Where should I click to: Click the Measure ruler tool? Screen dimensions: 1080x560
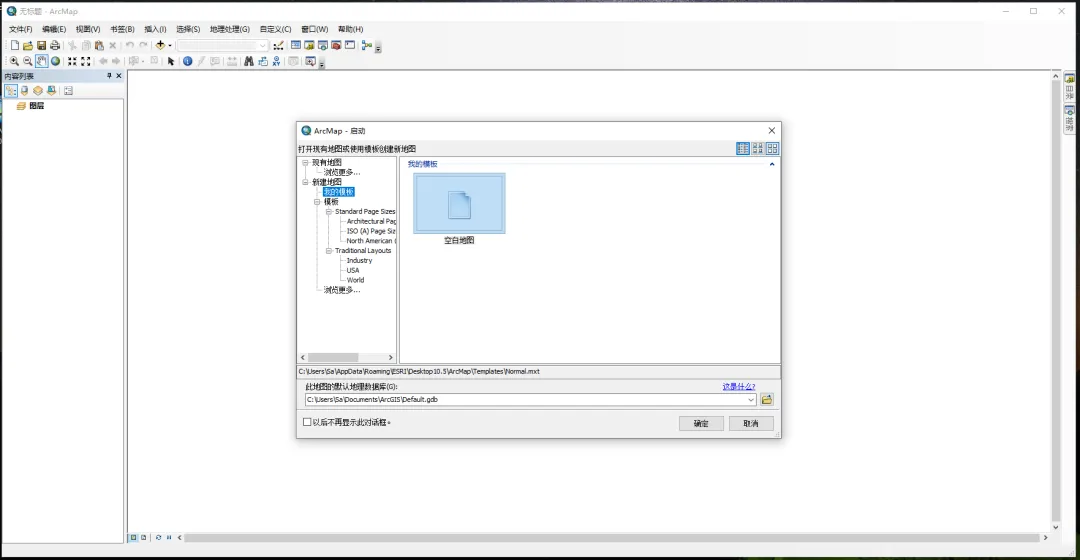pyautogui.click(x=231, y=61)
